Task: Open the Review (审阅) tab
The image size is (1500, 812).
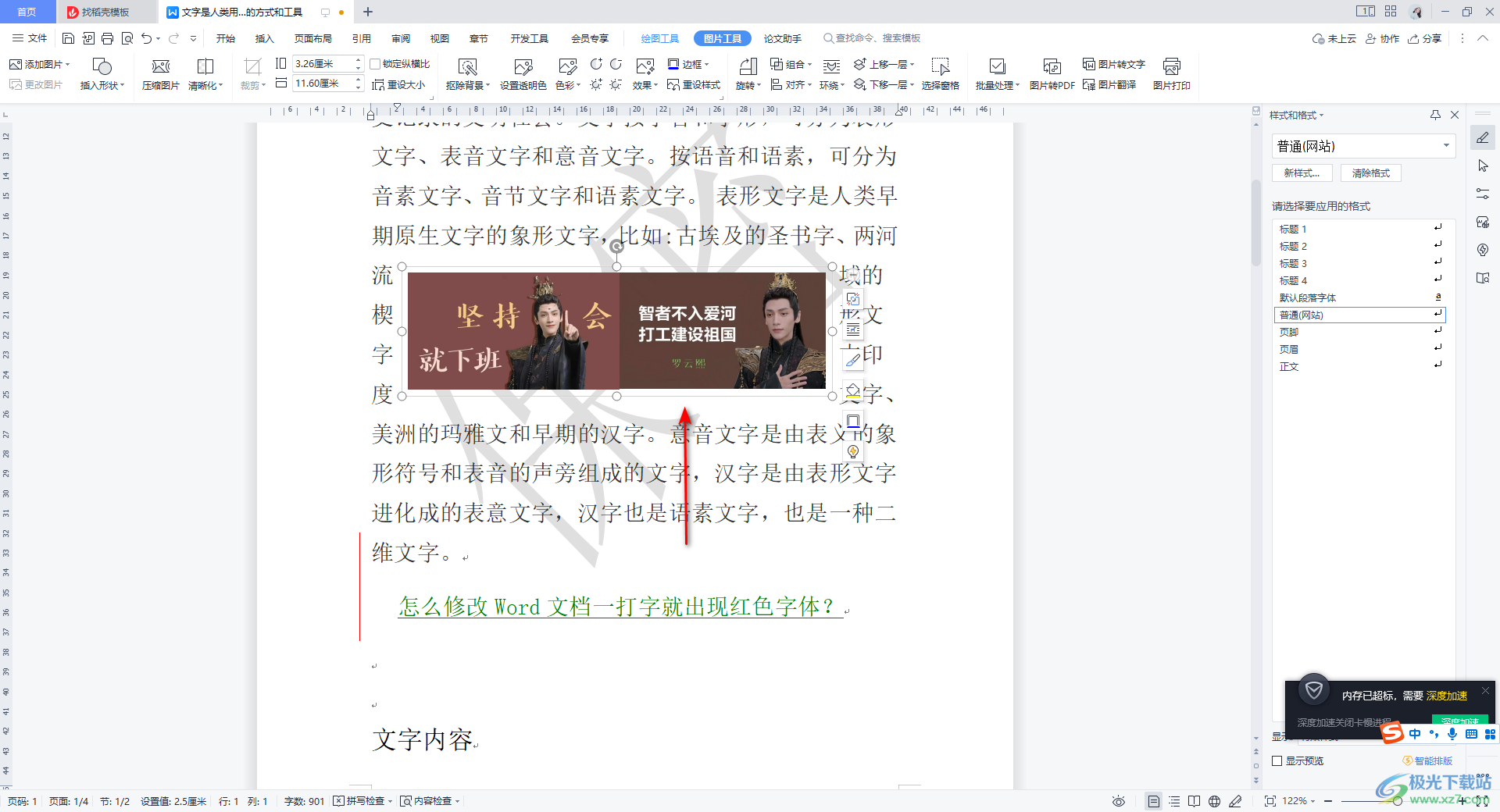Action: tap(401, 38)
